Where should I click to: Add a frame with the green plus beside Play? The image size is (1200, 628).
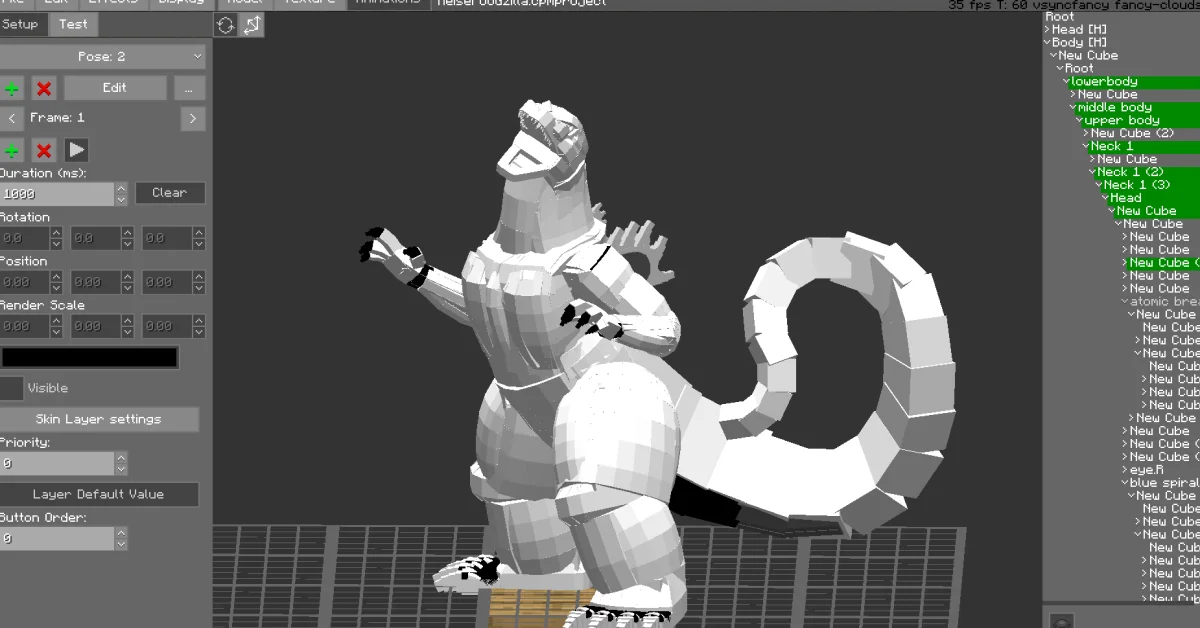point(11,151)
